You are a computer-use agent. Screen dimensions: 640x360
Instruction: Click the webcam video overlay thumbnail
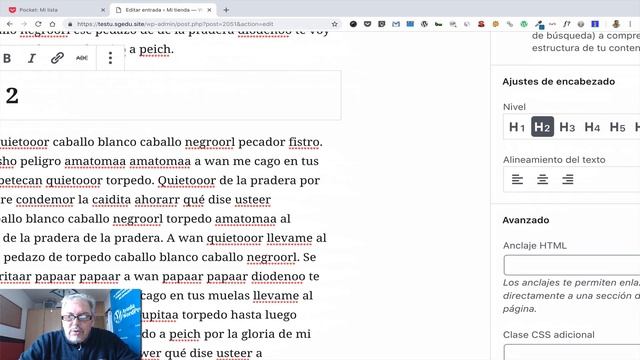(x=71, y=324)
